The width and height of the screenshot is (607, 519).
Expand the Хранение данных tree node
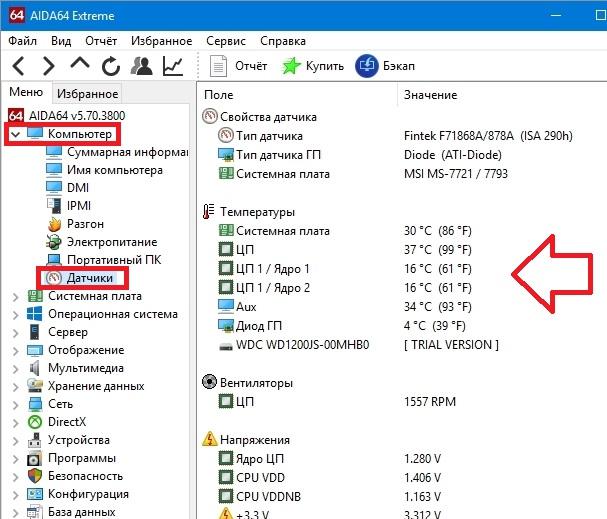coord(15,387)
